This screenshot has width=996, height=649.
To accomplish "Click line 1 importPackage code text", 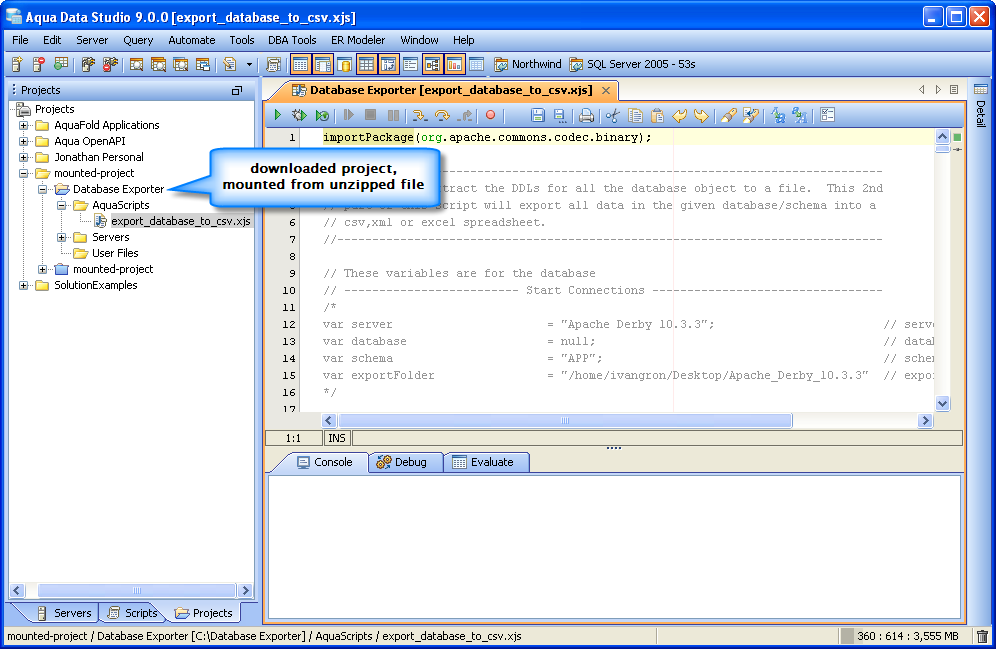I will [x=487, y=137].
